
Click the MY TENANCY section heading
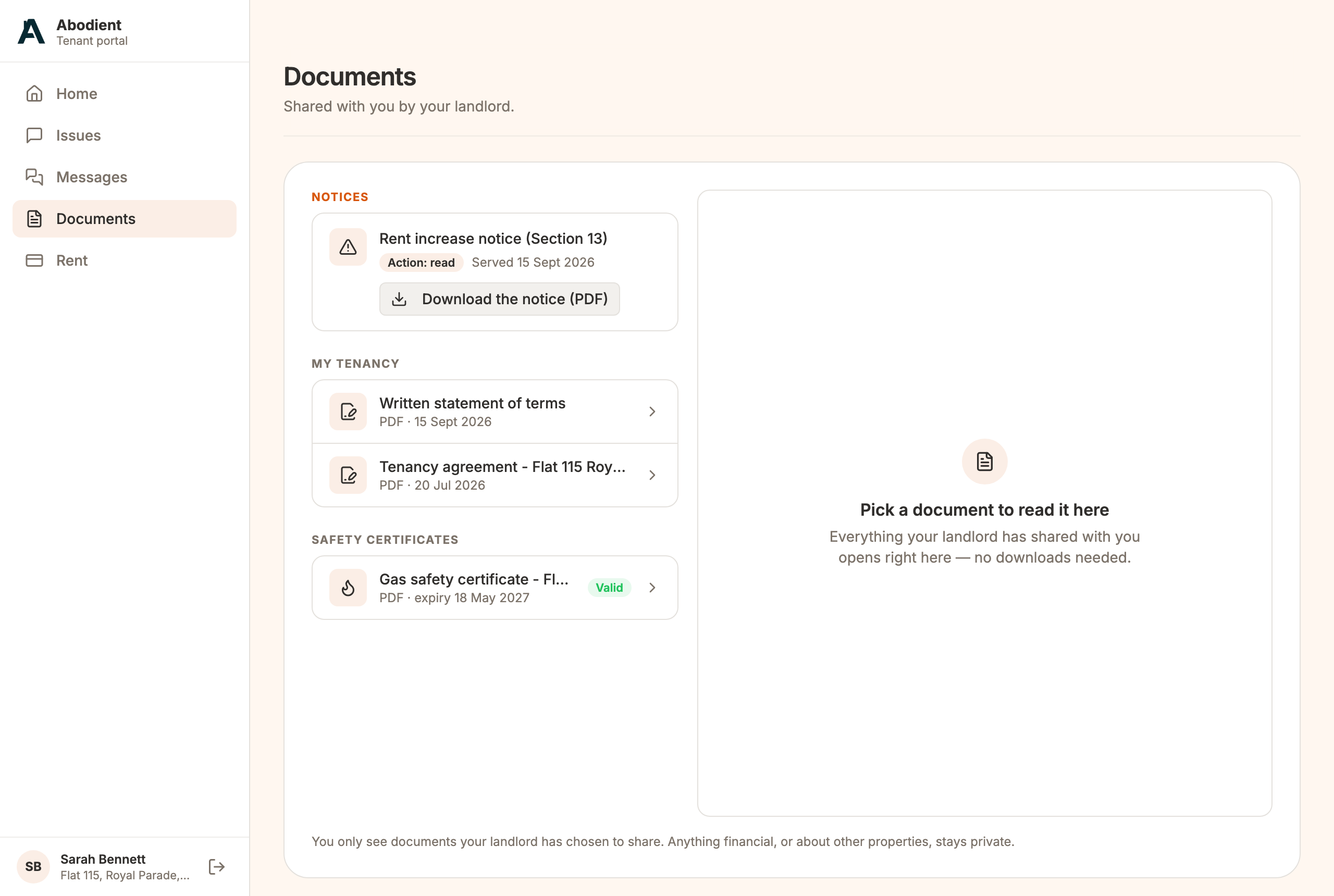coord(355,364)
